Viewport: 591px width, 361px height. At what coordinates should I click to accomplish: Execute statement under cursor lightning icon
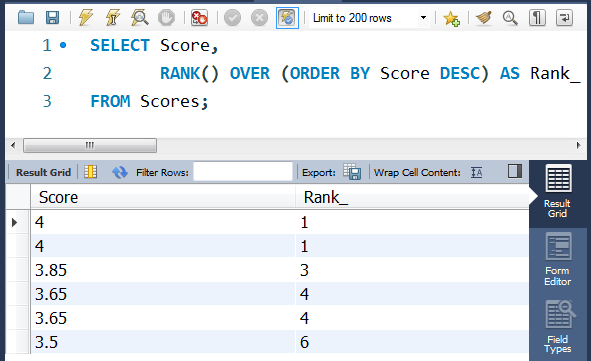point(113,18)
